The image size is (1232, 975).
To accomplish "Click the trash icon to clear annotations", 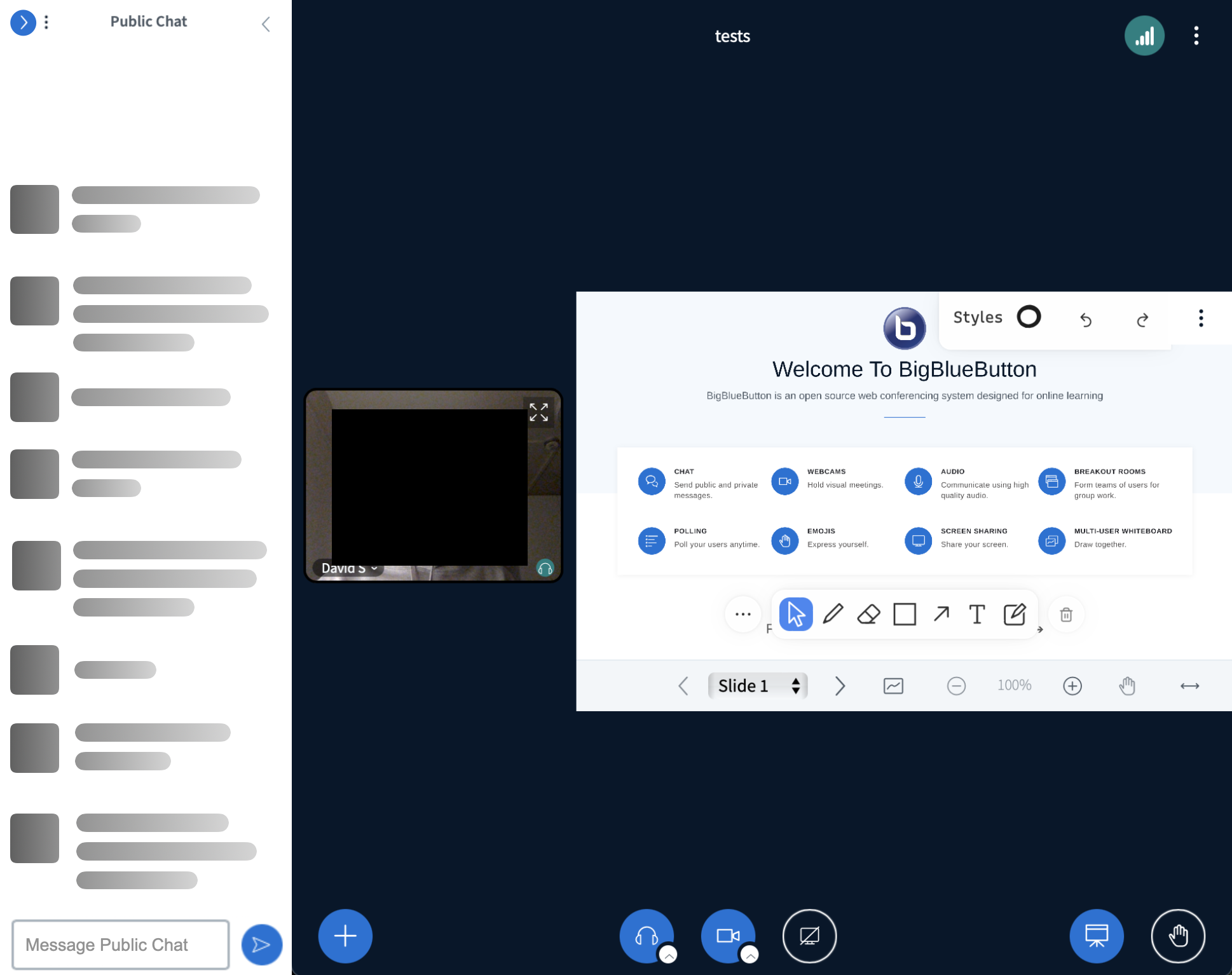I will tap(1065, 614).
